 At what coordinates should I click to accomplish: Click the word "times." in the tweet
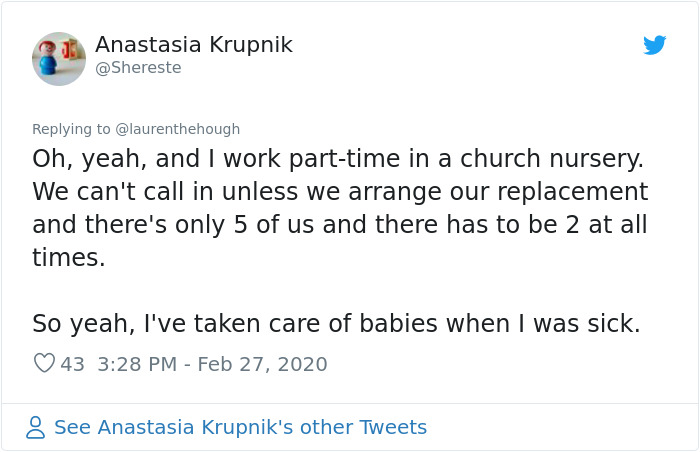(x=68, y=257)
